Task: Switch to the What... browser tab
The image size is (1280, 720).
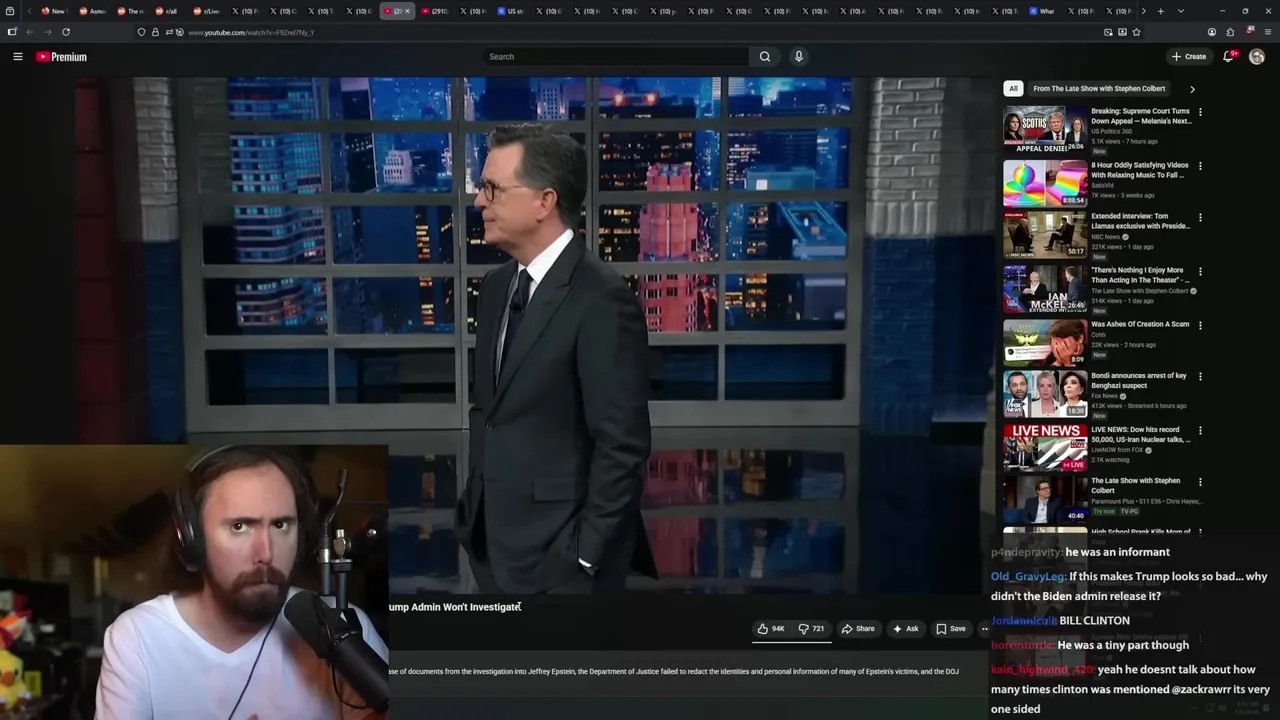Action: point(1043,11)
